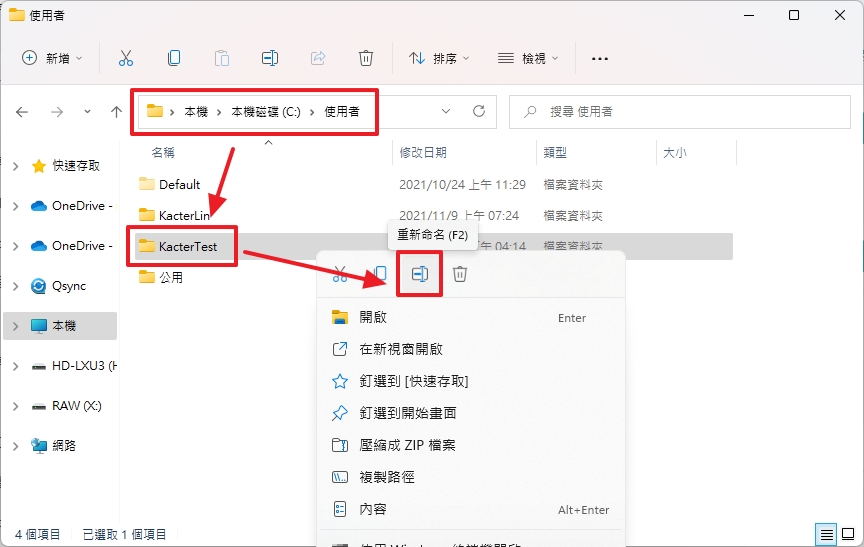Select the Default folder in the file list
This screenshot has height=547, width=864.
(179, 184)
